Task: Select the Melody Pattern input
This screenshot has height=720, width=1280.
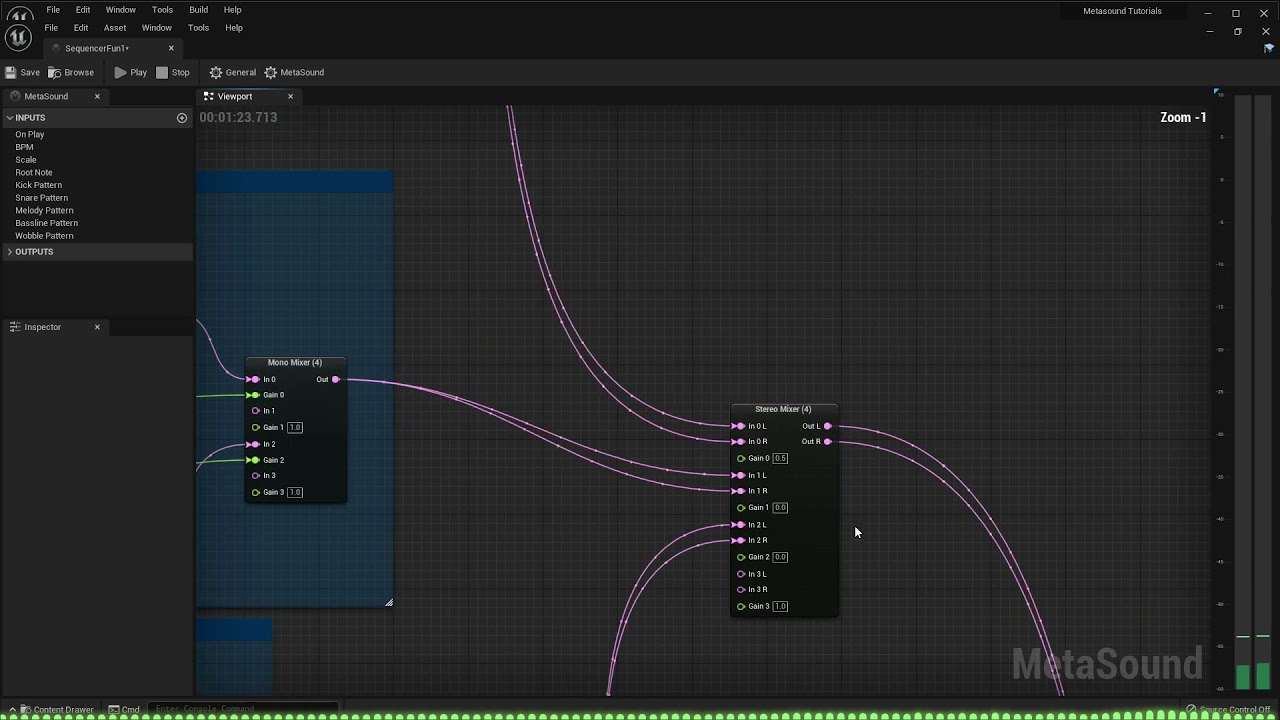Action: click(x=44, y=210)
